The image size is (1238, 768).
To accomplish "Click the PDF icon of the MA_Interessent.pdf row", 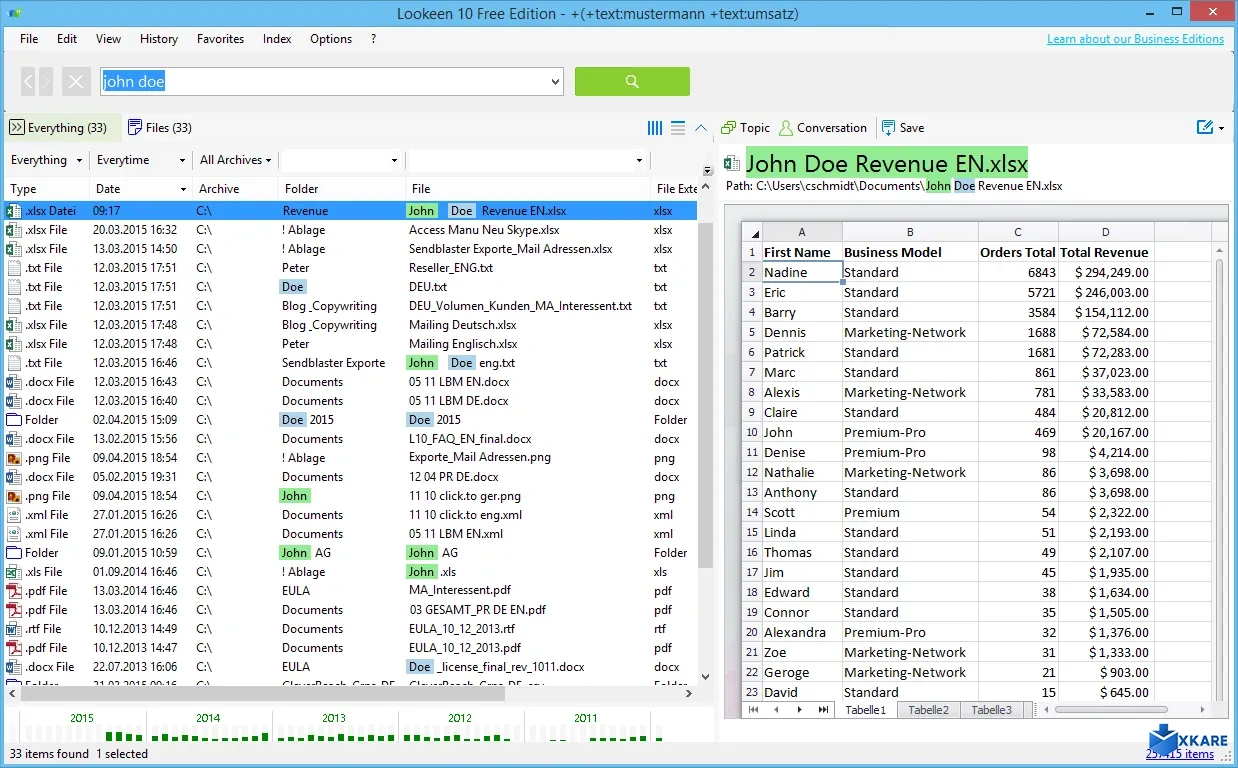I will point(14,591).
